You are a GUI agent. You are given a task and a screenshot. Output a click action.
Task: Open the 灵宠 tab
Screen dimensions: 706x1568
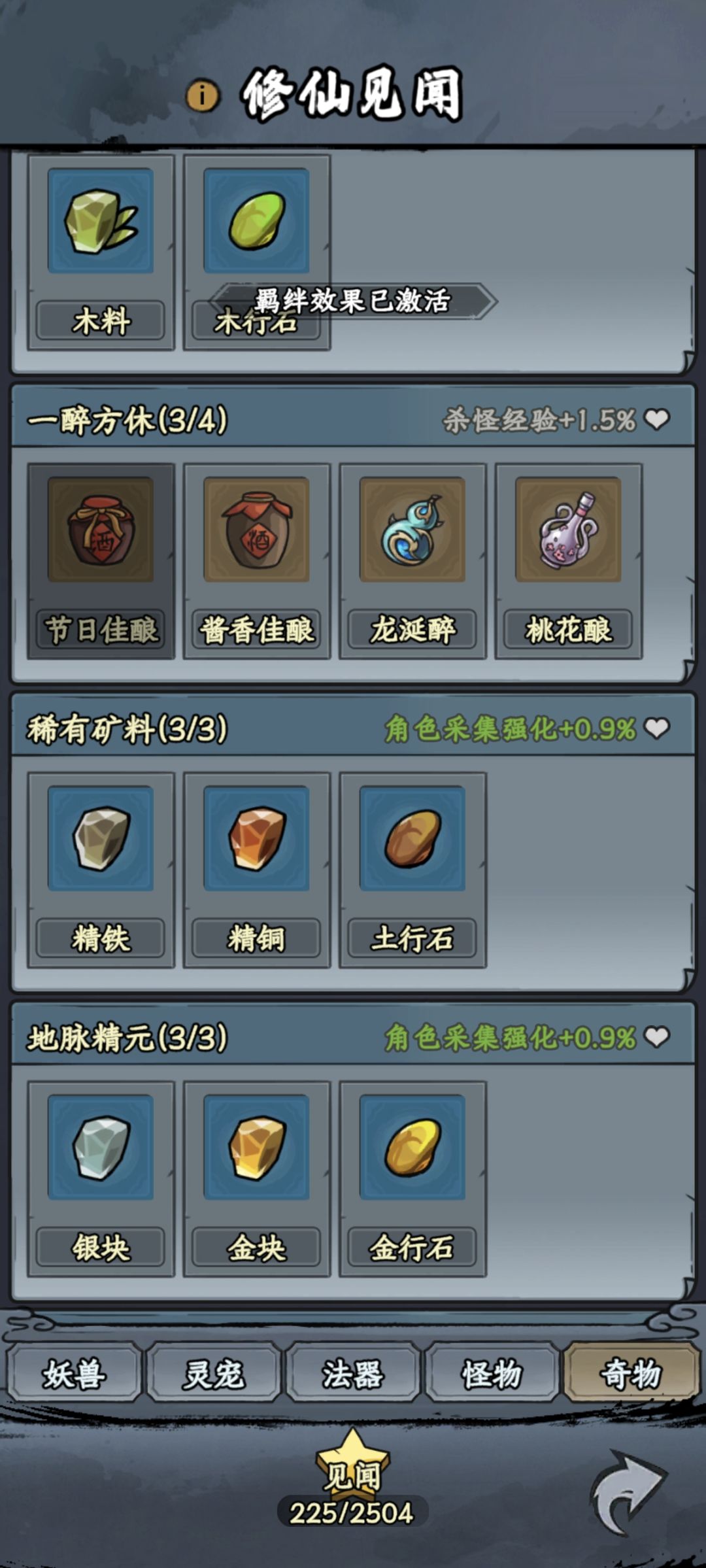click(213, 1372)
